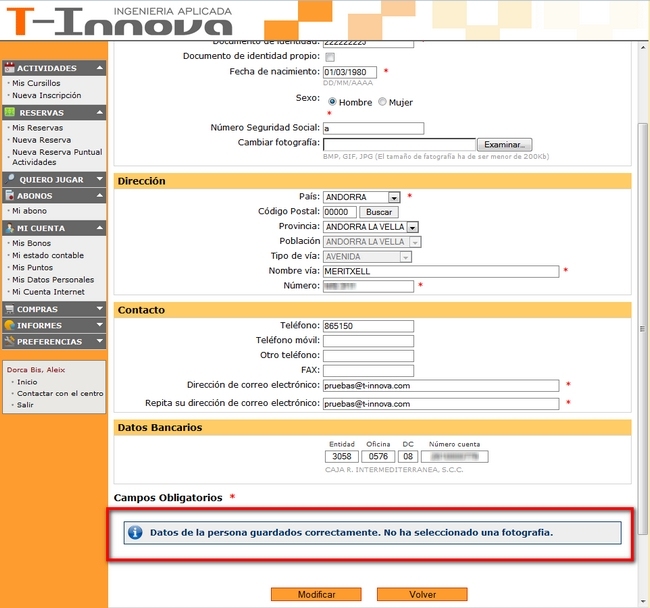Click the Nombre vía field
The image size is (650, 608).
tap(441, 271)
